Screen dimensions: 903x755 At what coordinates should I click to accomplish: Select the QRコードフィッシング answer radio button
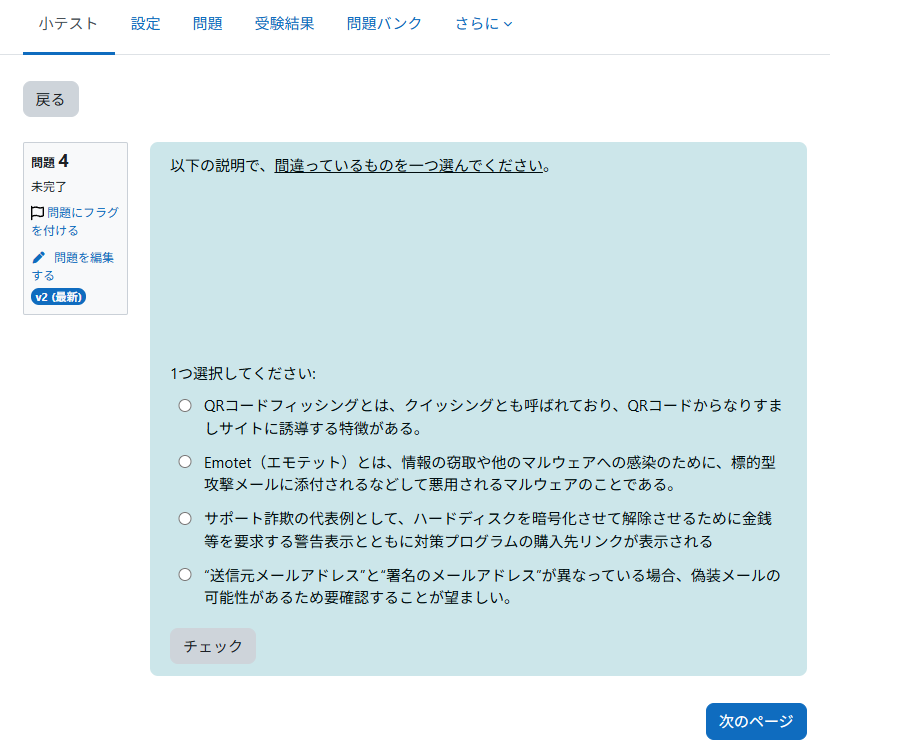184,406
